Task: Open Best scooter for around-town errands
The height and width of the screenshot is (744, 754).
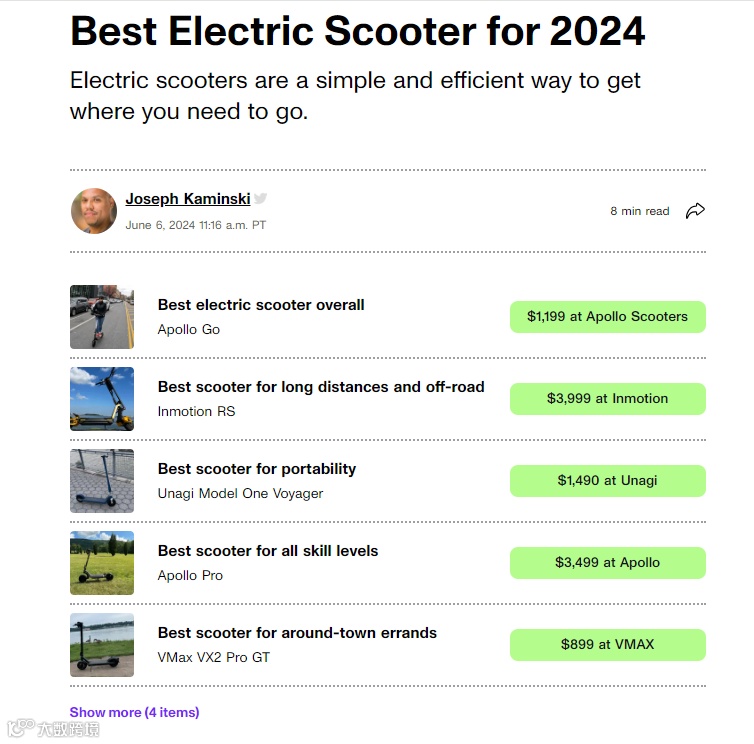Action: (x=297, y=633)
